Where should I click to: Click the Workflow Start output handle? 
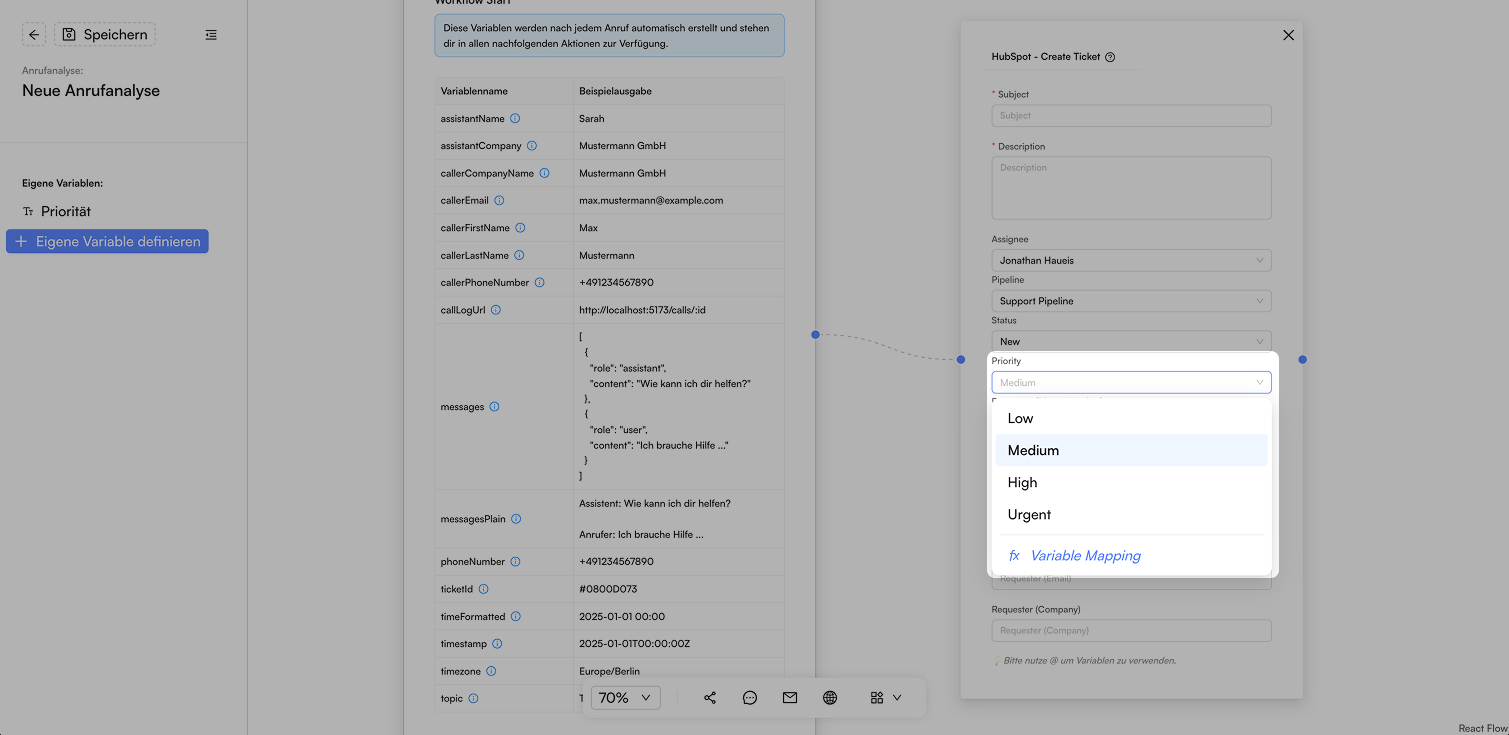(x=815, y=334)
